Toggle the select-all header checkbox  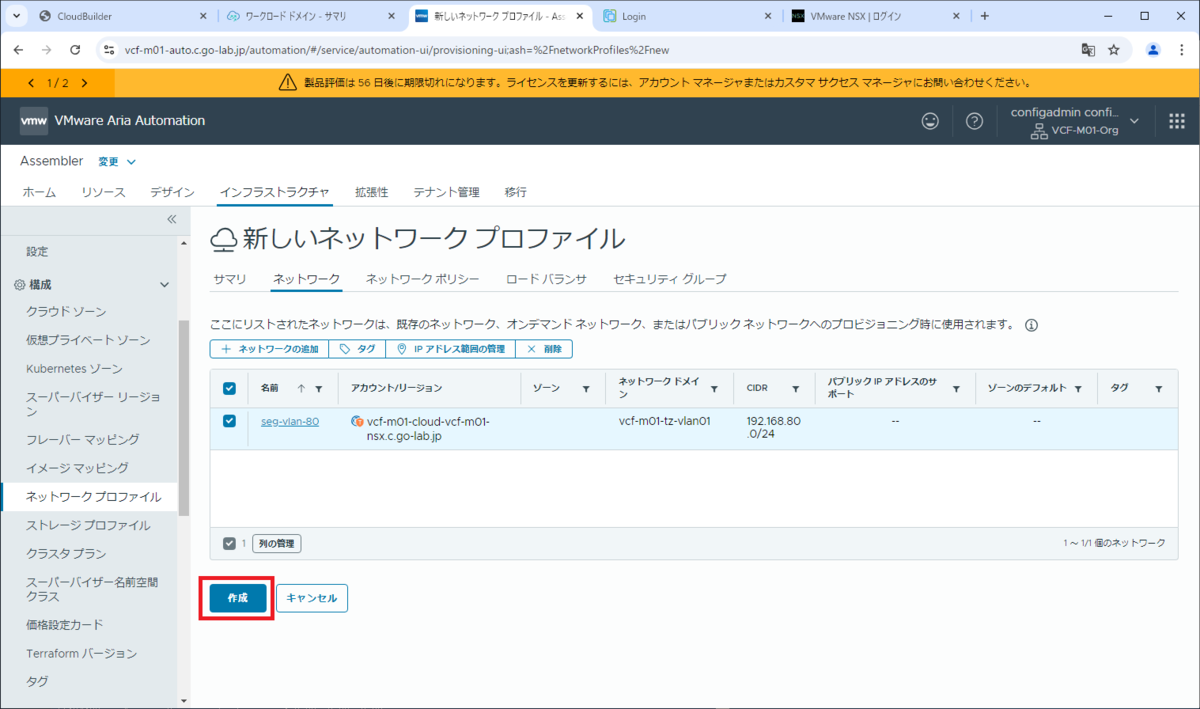(229, 388)
